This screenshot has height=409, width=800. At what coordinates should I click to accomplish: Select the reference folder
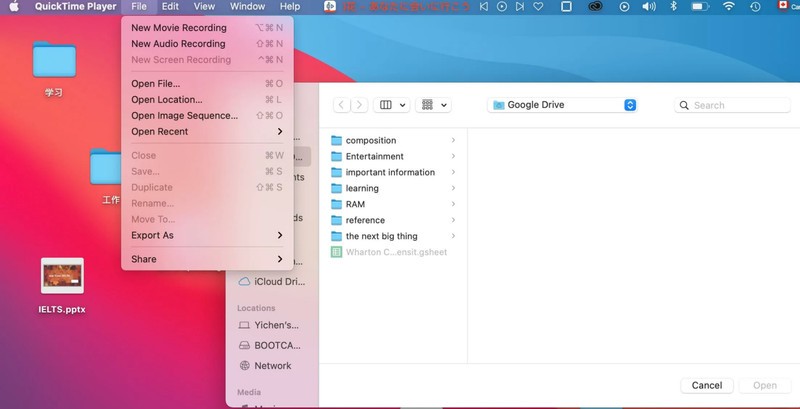pos(393,220)
